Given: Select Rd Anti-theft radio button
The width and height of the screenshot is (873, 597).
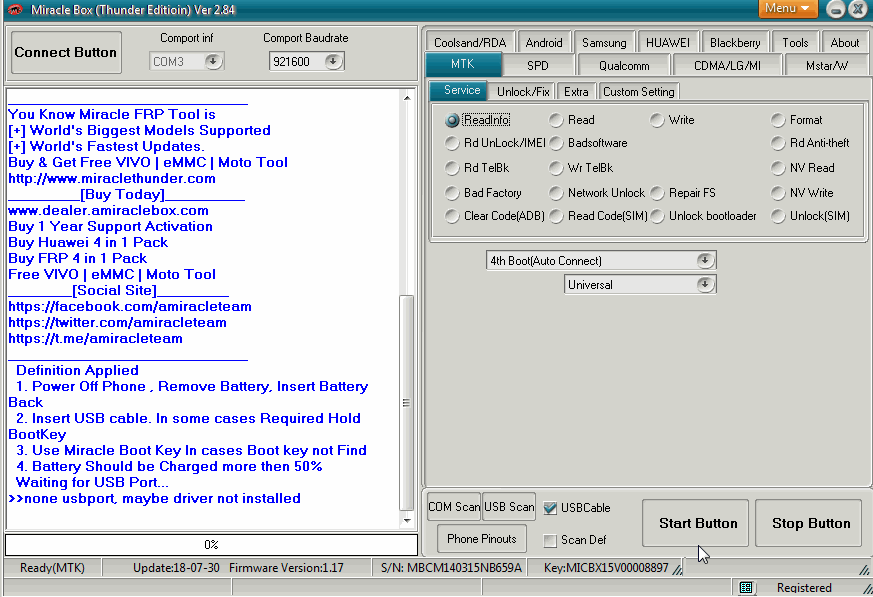Looking at the screenshot, I should (x=778, y=143).
